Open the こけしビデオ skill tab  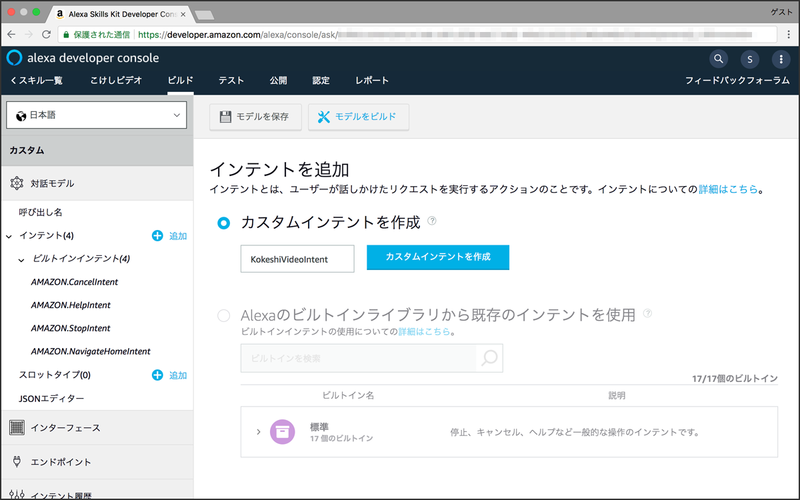116,80
